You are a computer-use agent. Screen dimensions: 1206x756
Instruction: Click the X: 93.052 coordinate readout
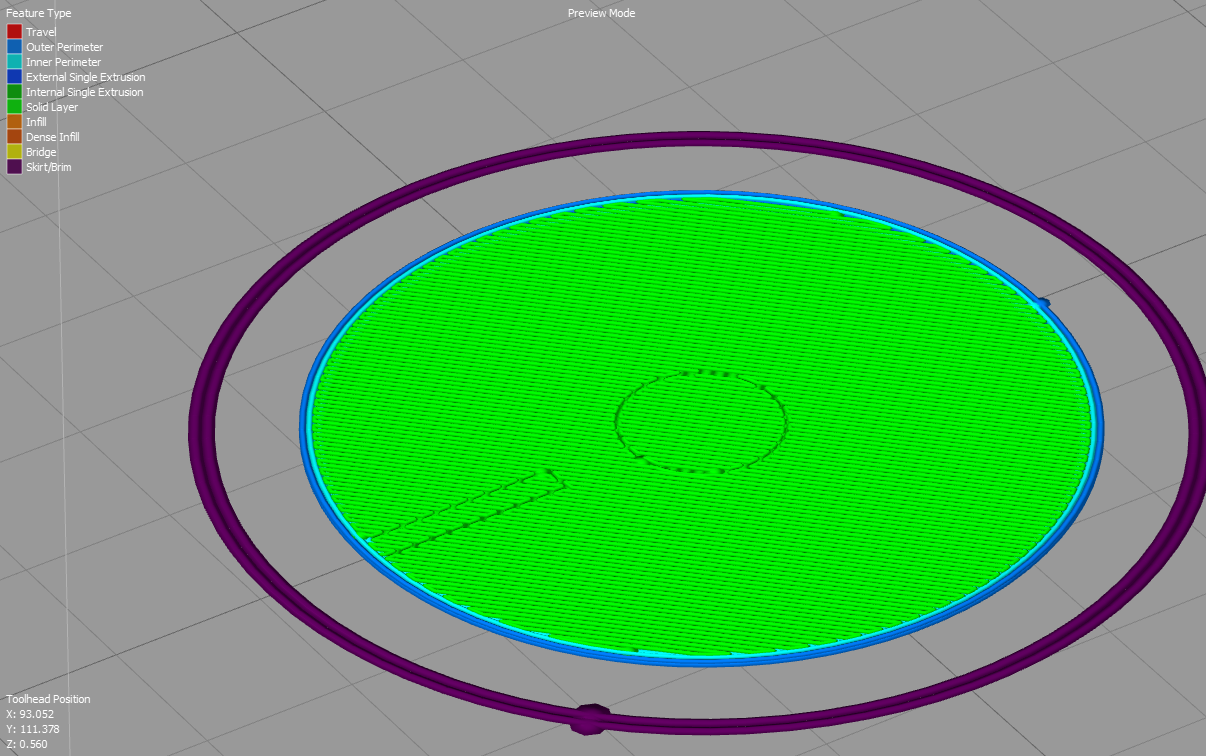30,714
